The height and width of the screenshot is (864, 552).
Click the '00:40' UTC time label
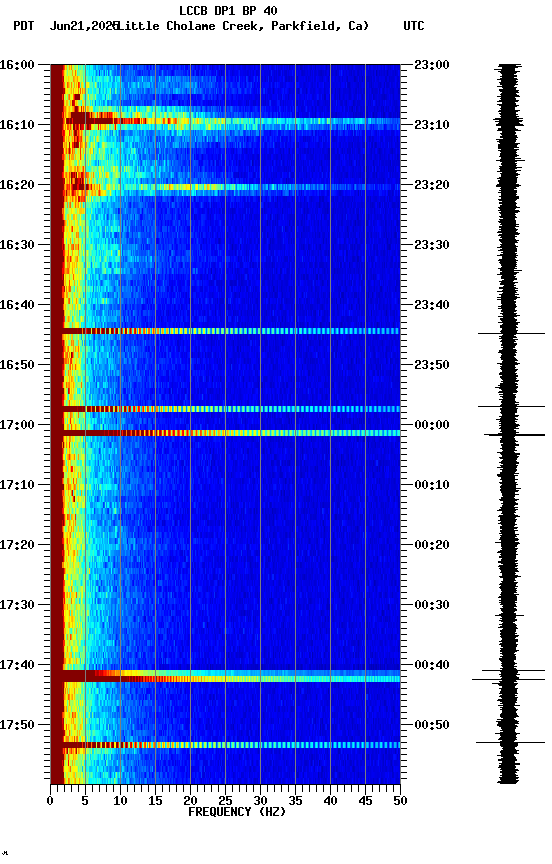(432, 666)
